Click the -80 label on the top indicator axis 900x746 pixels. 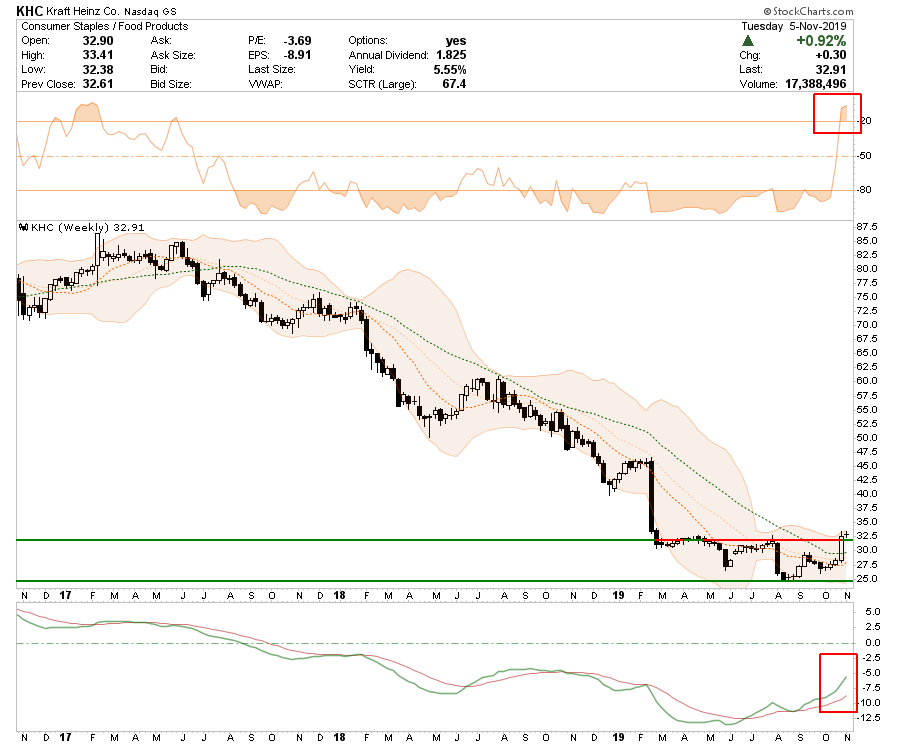[864, 190]
